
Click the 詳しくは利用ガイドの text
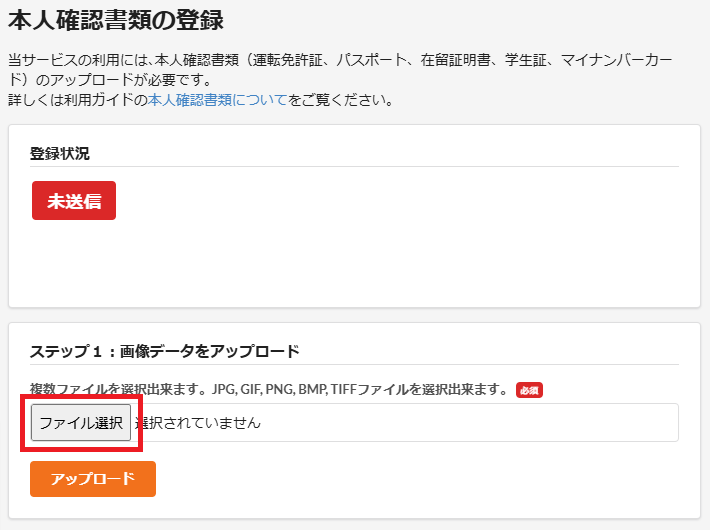click(x=77, y=100)
